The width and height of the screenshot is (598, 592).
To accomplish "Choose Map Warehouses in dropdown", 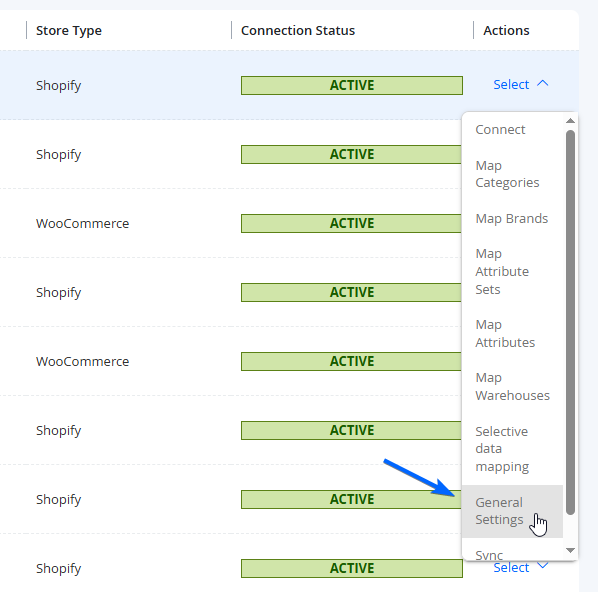I will (512, 386).
